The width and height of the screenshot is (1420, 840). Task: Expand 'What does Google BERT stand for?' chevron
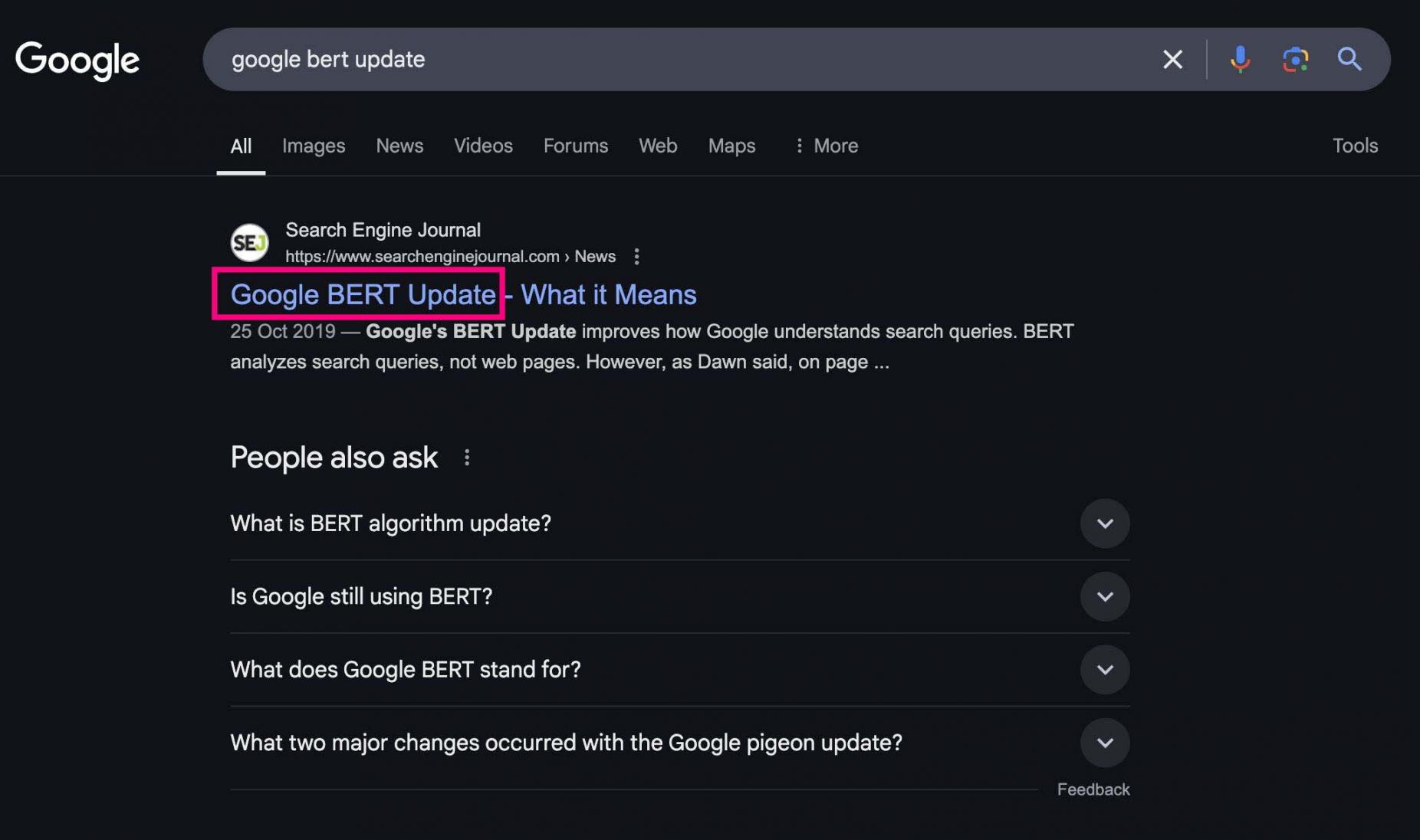click(x=1105, y=670)
